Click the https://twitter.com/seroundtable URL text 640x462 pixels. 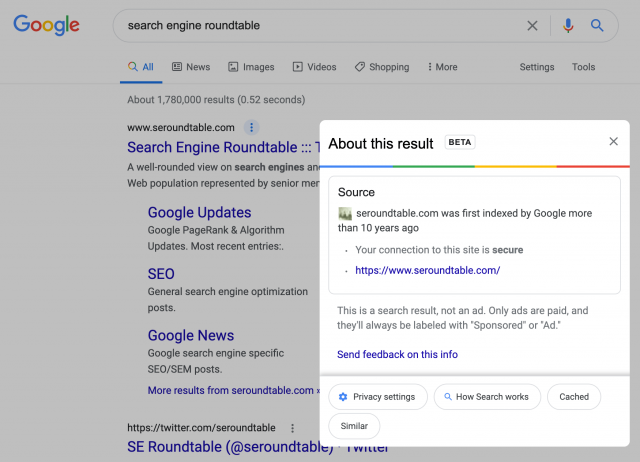pyautogui.click(x=201, y=428)
